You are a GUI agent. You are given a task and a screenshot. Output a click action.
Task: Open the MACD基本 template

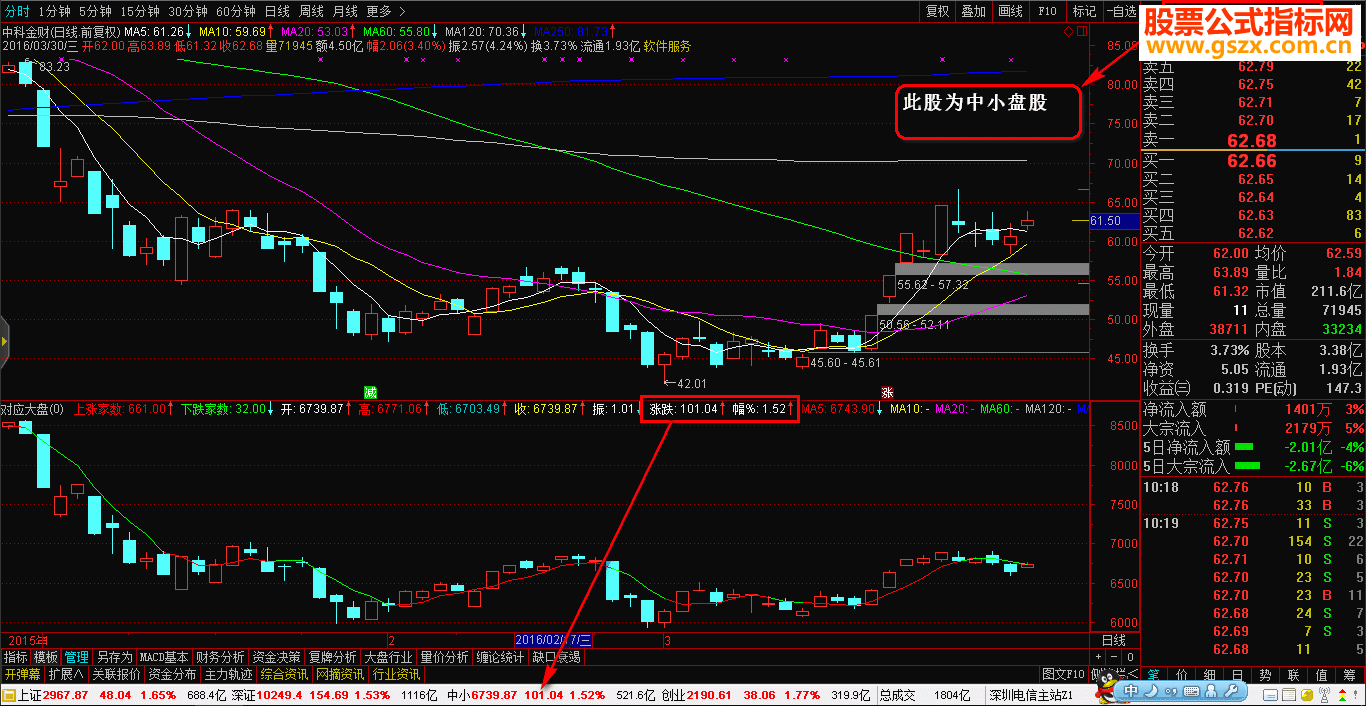tap(164, 657)
